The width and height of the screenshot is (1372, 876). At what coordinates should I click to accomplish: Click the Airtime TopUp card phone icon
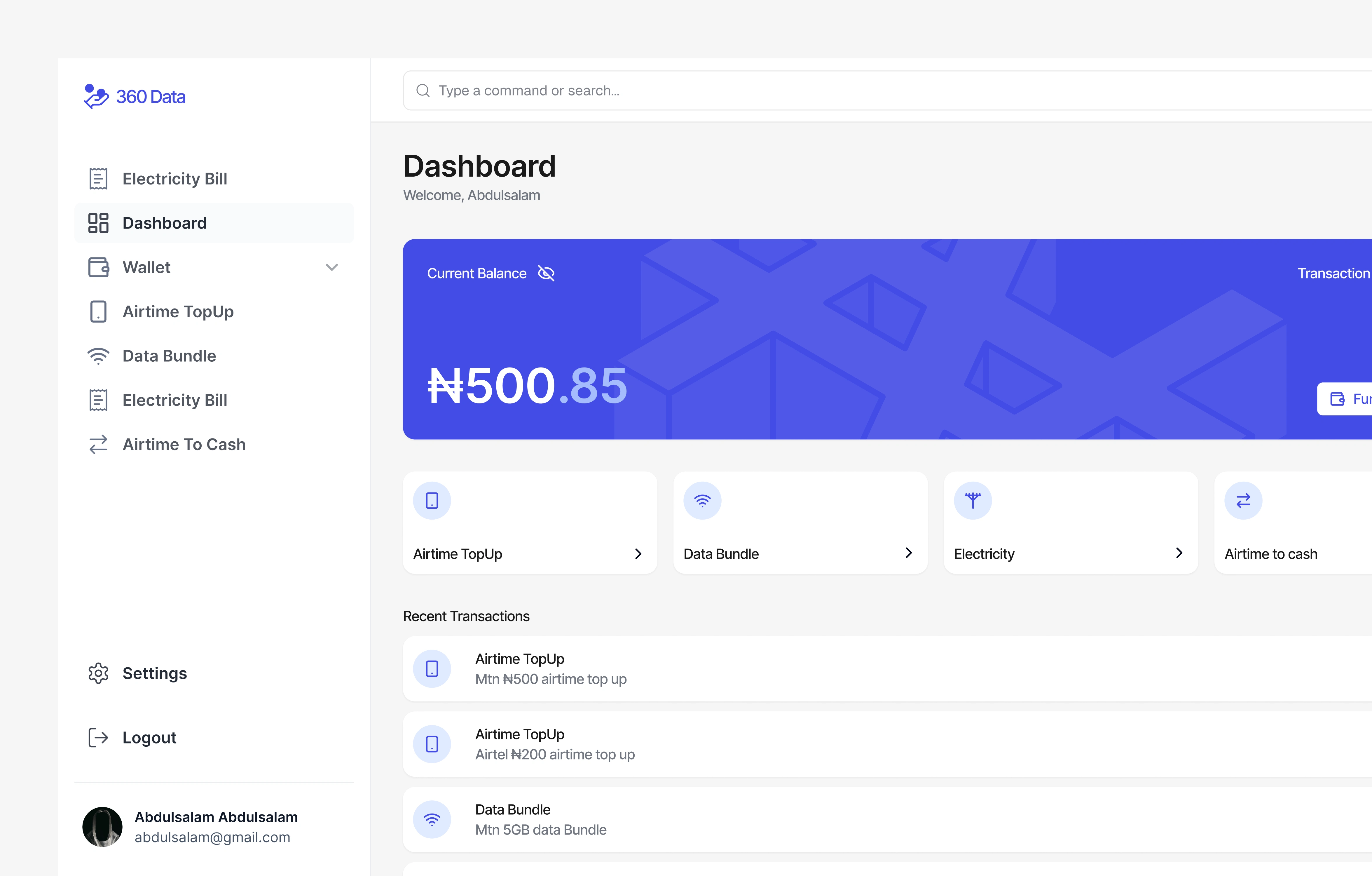click(x=432, y=501)
